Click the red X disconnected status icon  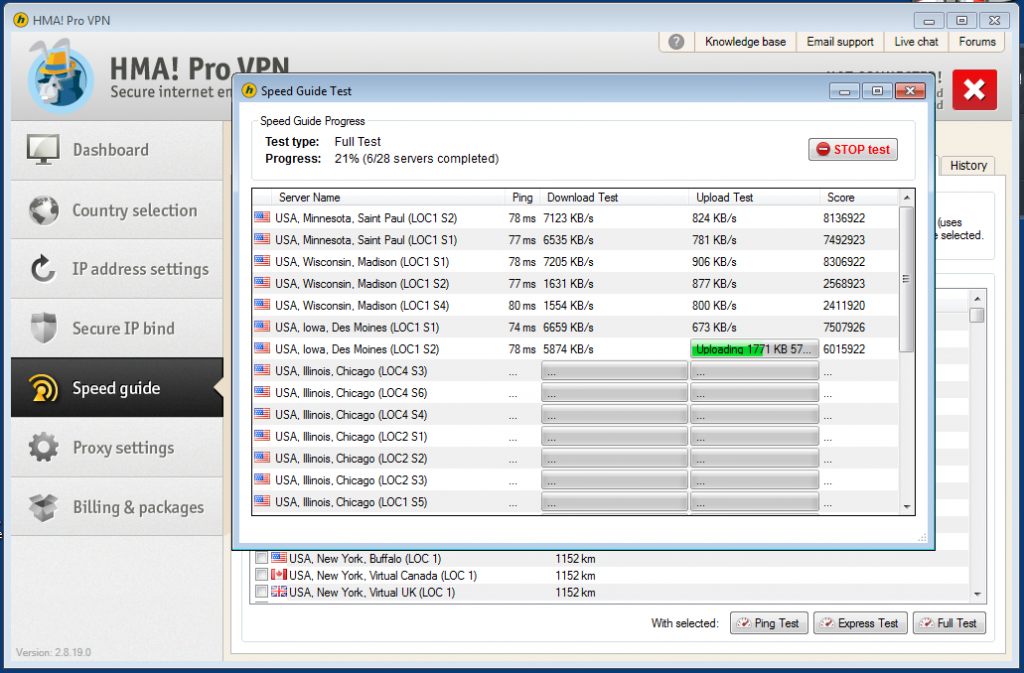(974, 89)
